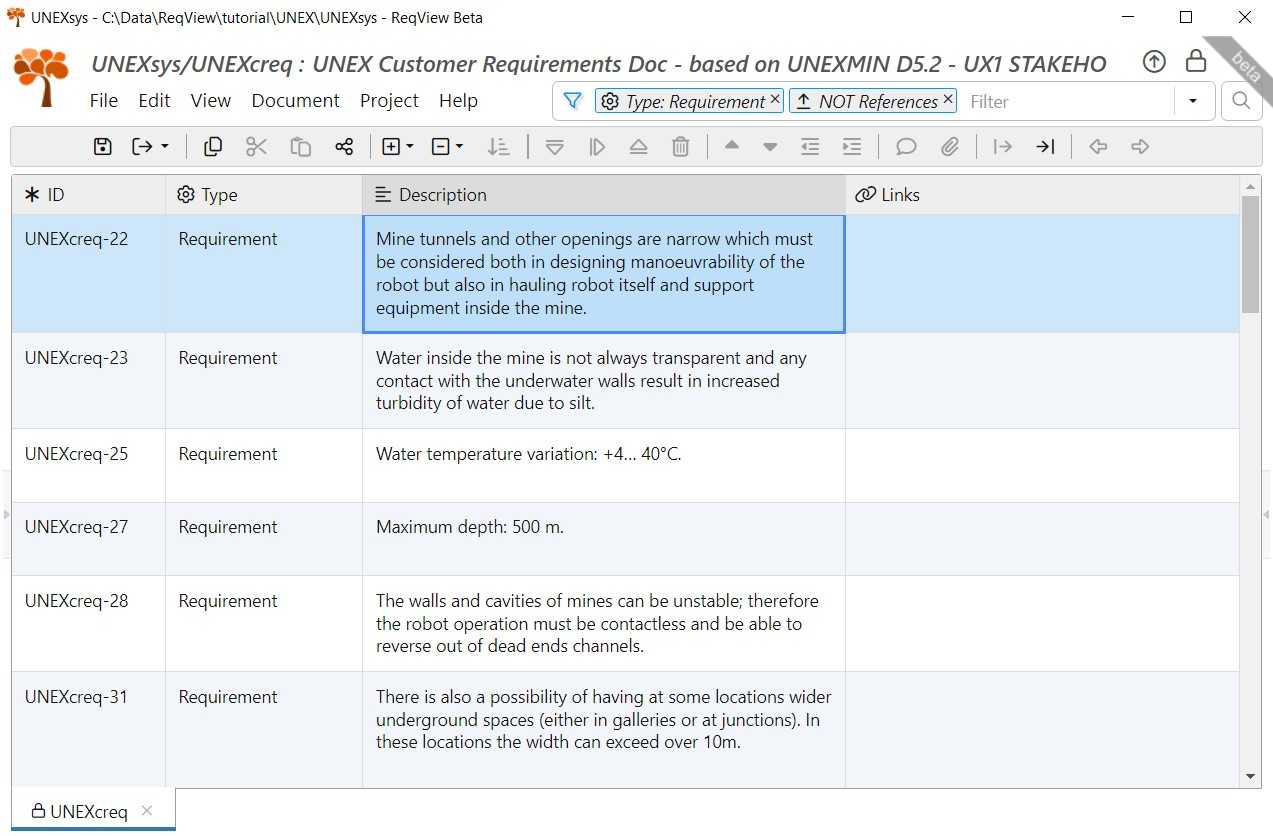Click the Expand plus-box icon
The image size is (1273, 836).
(391, 147)
